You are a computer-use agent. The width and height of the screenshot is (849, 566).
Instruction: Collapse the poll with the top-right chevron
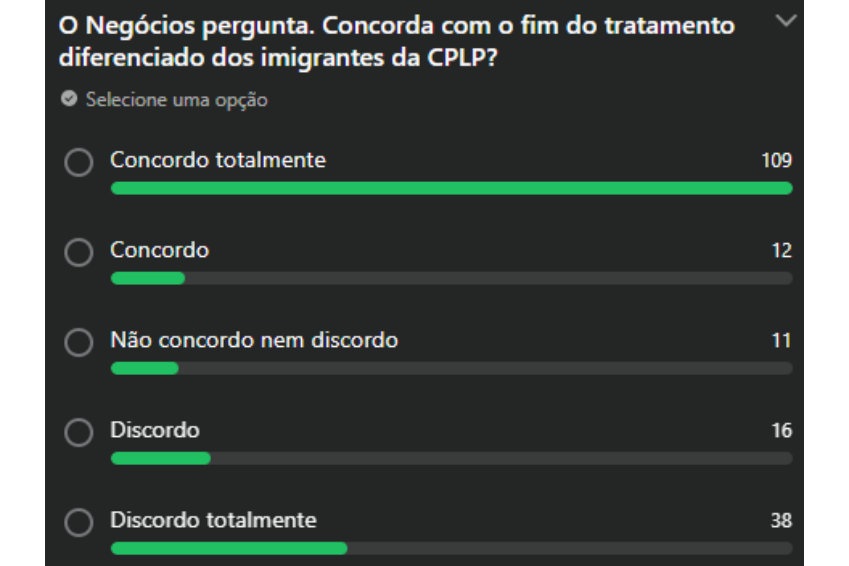pos(787,21)
